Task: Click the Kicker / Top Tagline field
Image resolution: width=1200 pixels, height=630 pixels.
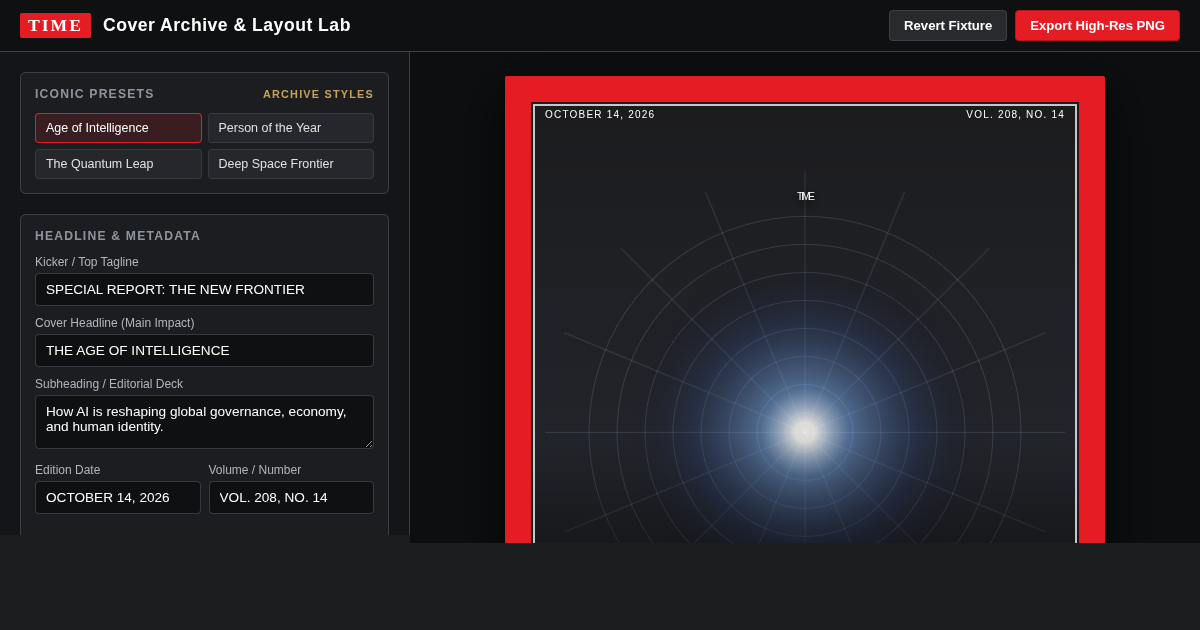Action: point(204,289)
